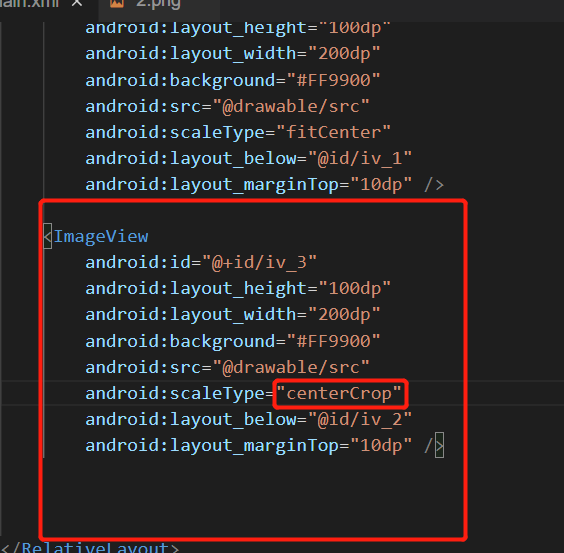Viewport: 564px width, 553px height.
Task: Close the main.xml editor tab
Action: [x=77, y=3]
